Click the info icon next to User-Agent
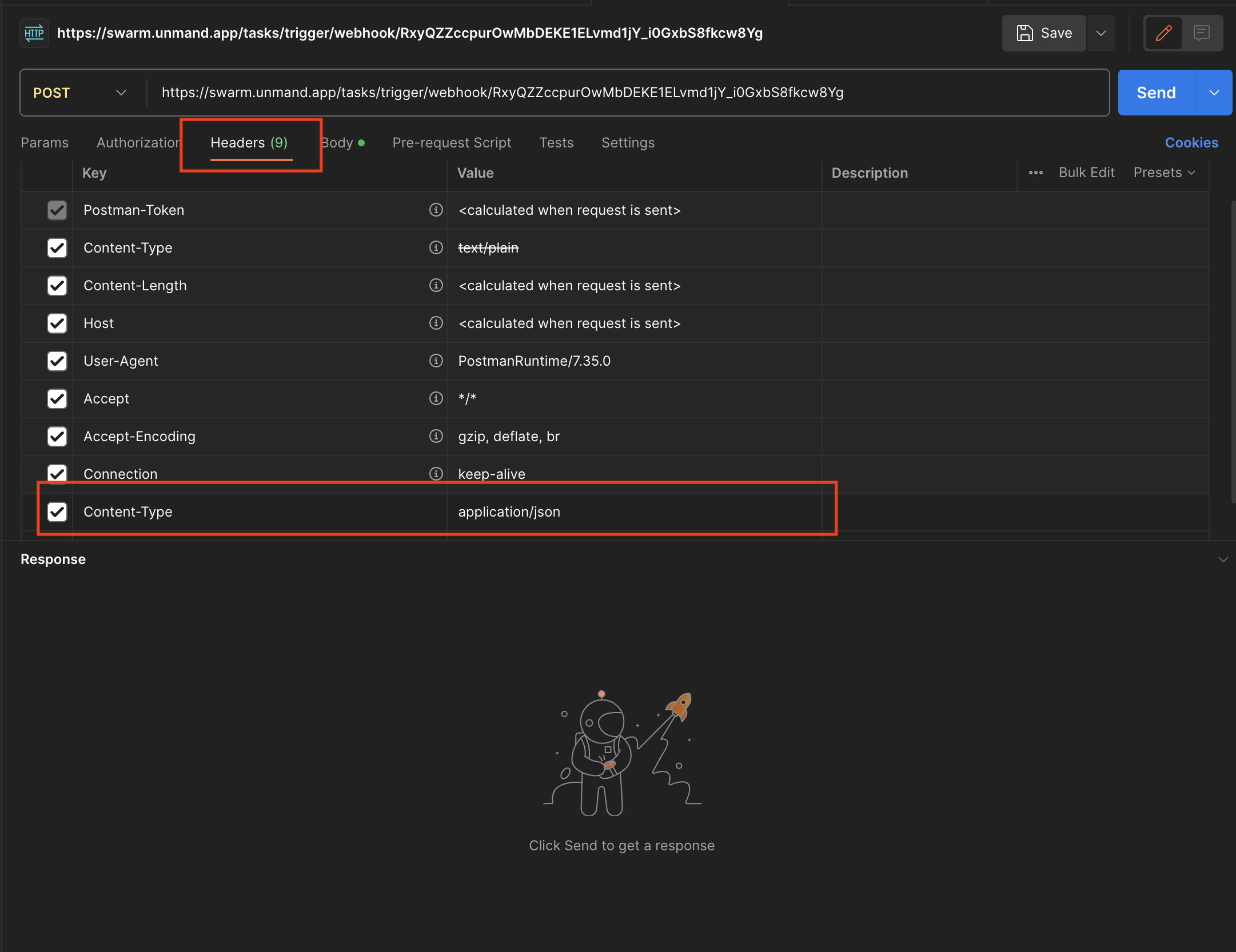 pyautogui.click(x=436, y=361)
